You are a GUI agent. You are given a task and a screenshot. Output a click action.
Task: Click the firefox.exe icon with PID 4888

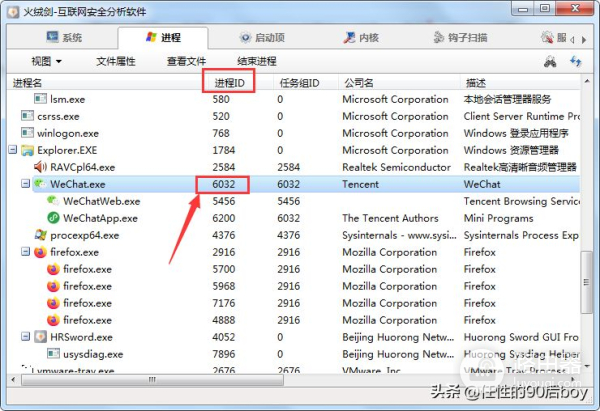pos(53,320)
